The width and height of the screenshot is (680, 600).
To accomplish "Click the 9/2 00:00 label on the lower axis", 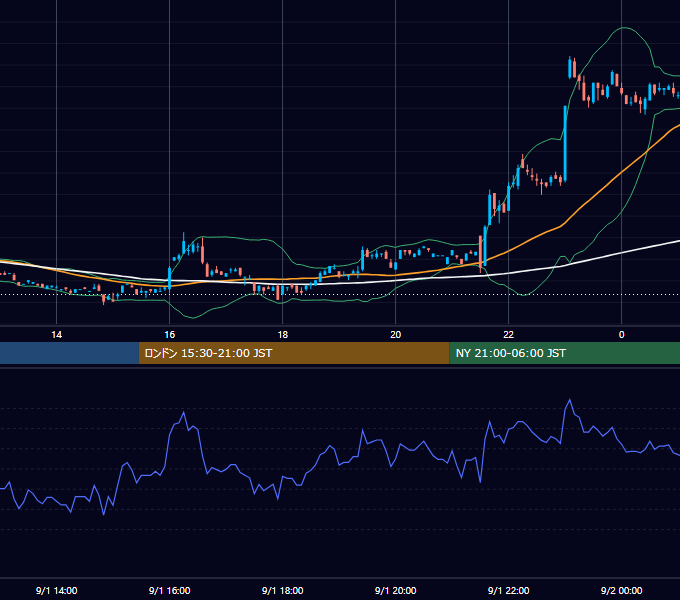I will [621, 590].
